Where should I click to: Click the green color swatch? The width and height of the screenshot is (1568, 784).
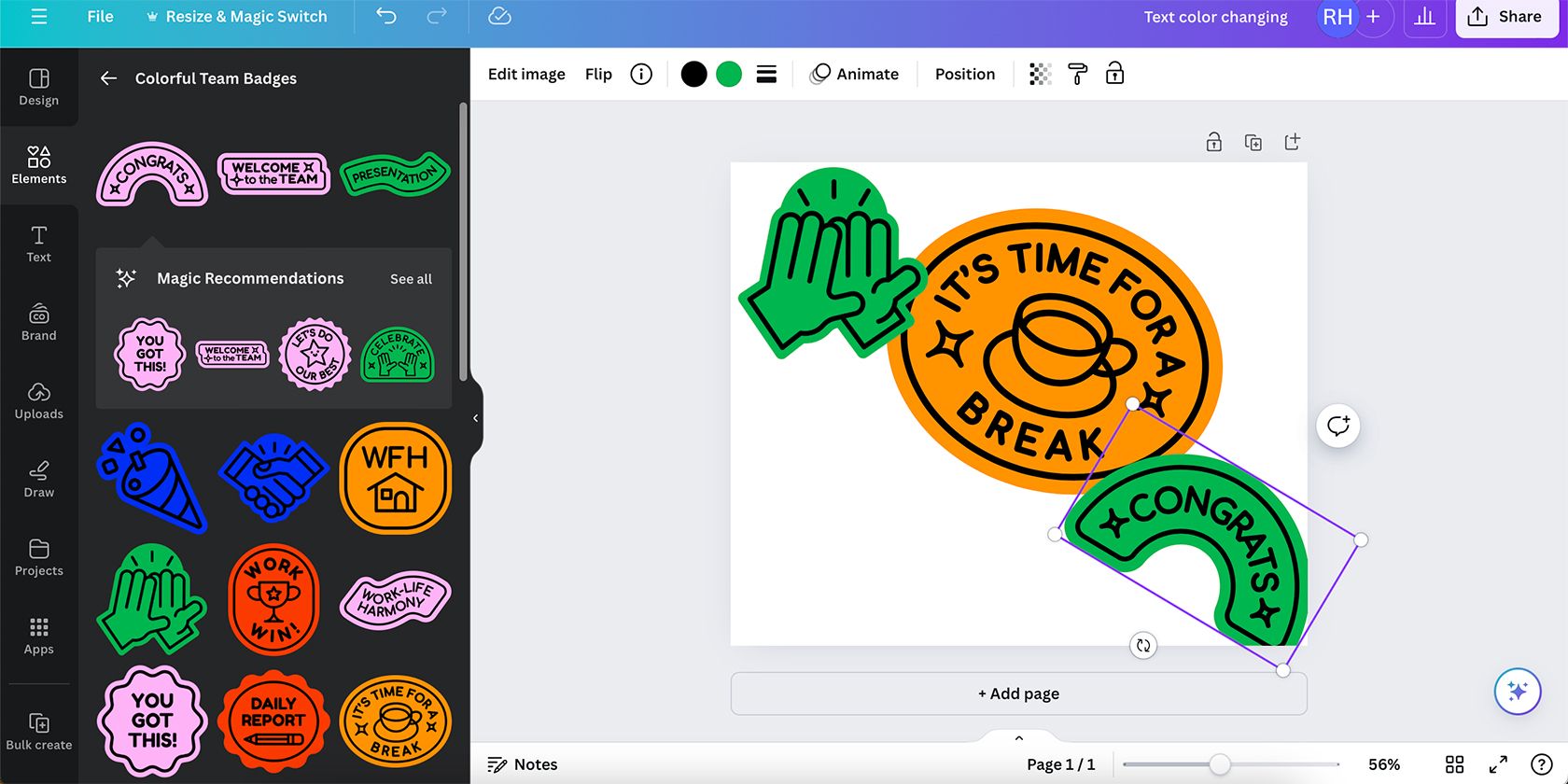[x=729, y=74]
